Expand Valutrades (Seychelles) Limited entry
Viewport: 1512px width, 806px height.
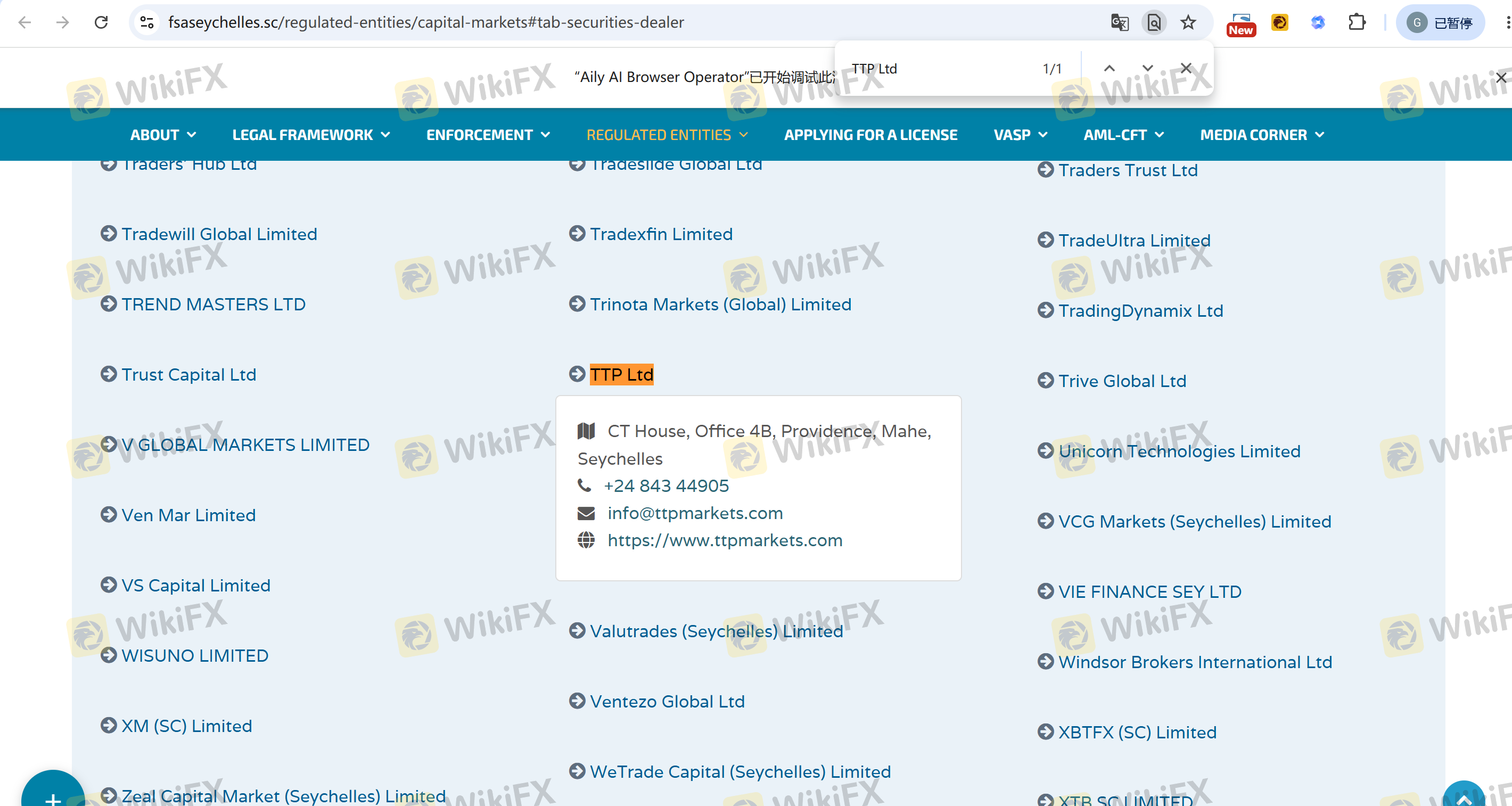coord(716,631)
